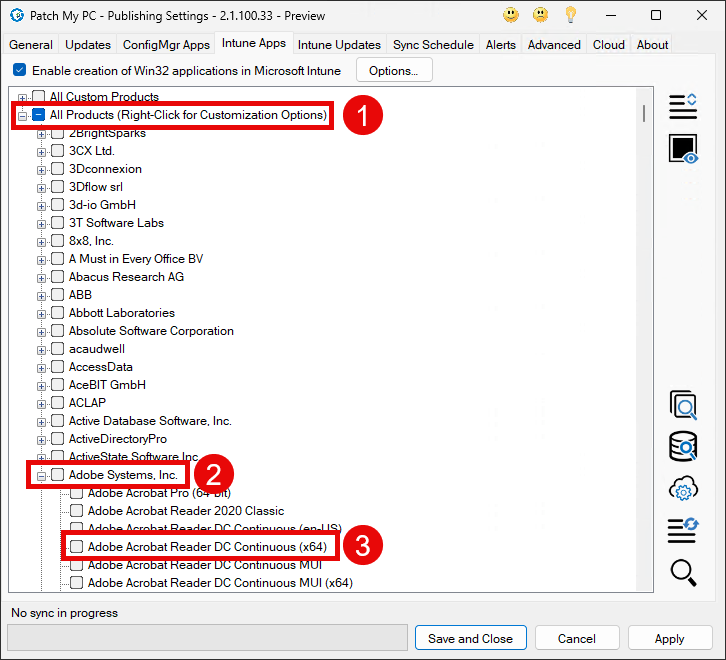
Task: Click the lightbulb idea icon
Action: point(571,15)
